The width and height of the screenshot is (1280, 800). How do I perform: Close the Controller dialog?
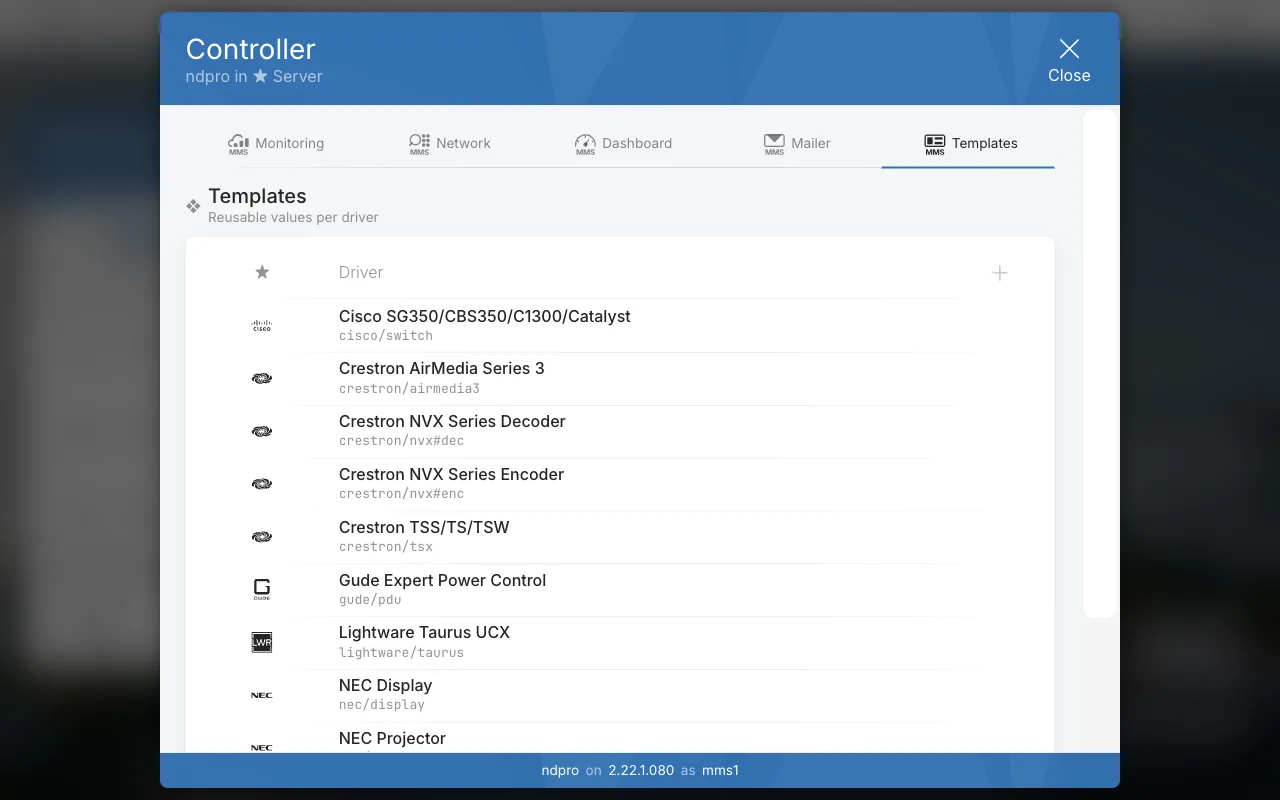(x=1069, y=60)
